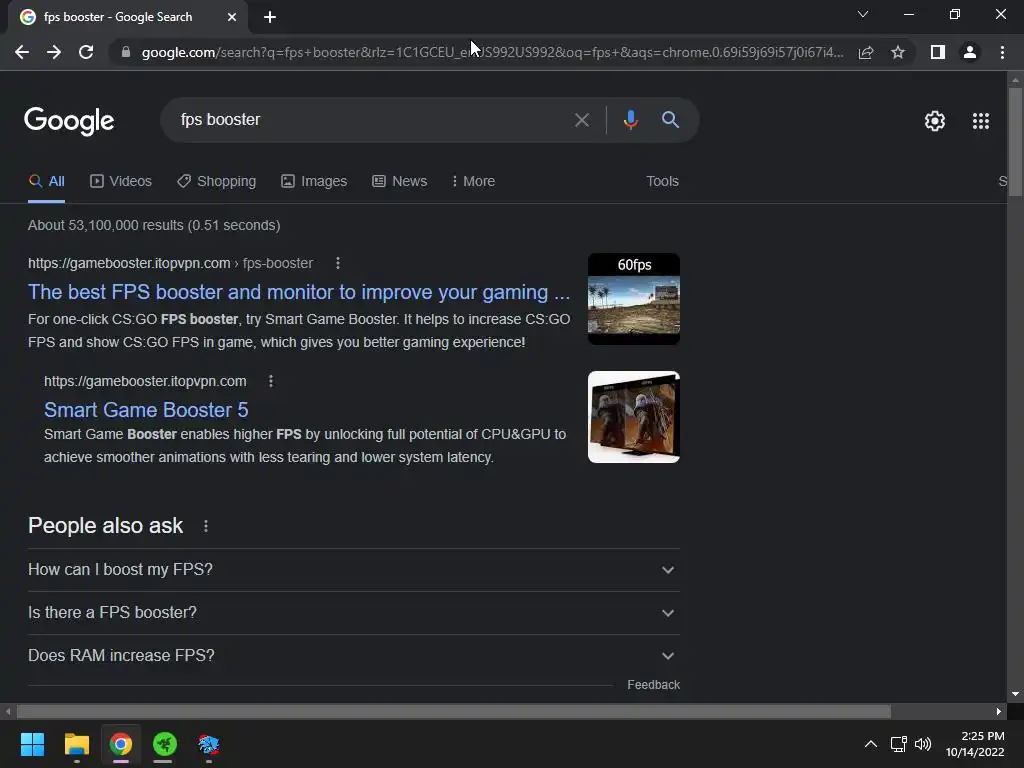The image size is (1024, 768).
Task: Open the Chrome three-dot menu
Action: pyautogui.click(x=1002, y=52)
